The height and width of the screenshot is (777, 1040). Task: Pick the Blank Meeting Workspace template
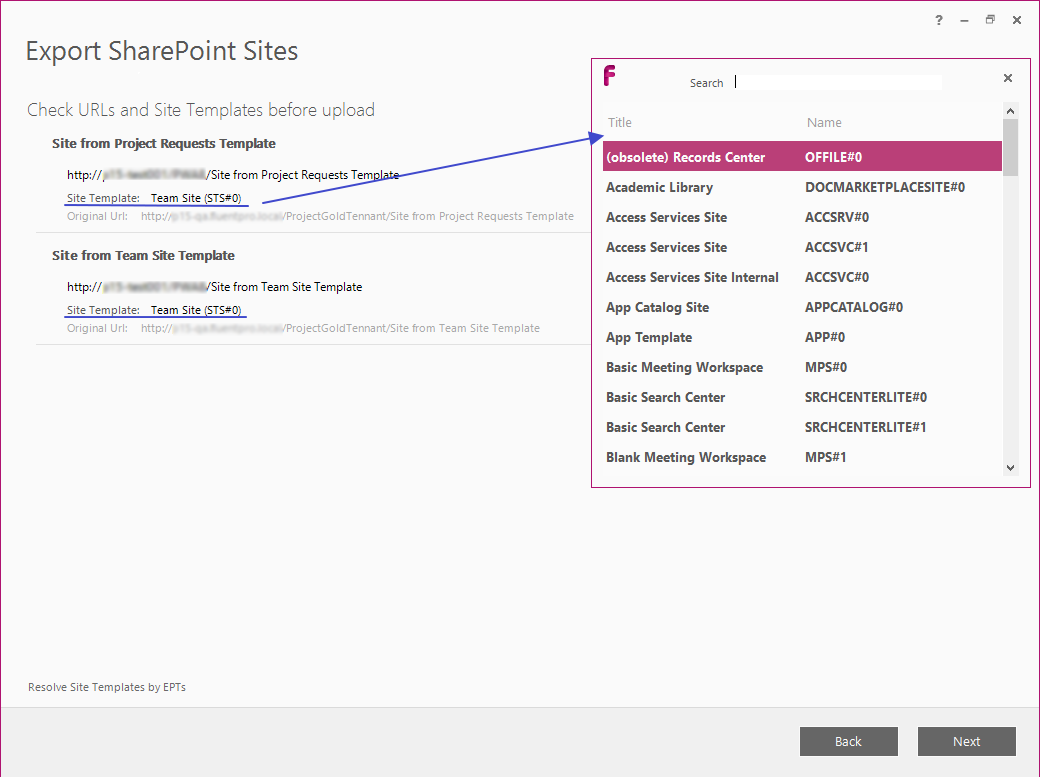click(802, 457)
